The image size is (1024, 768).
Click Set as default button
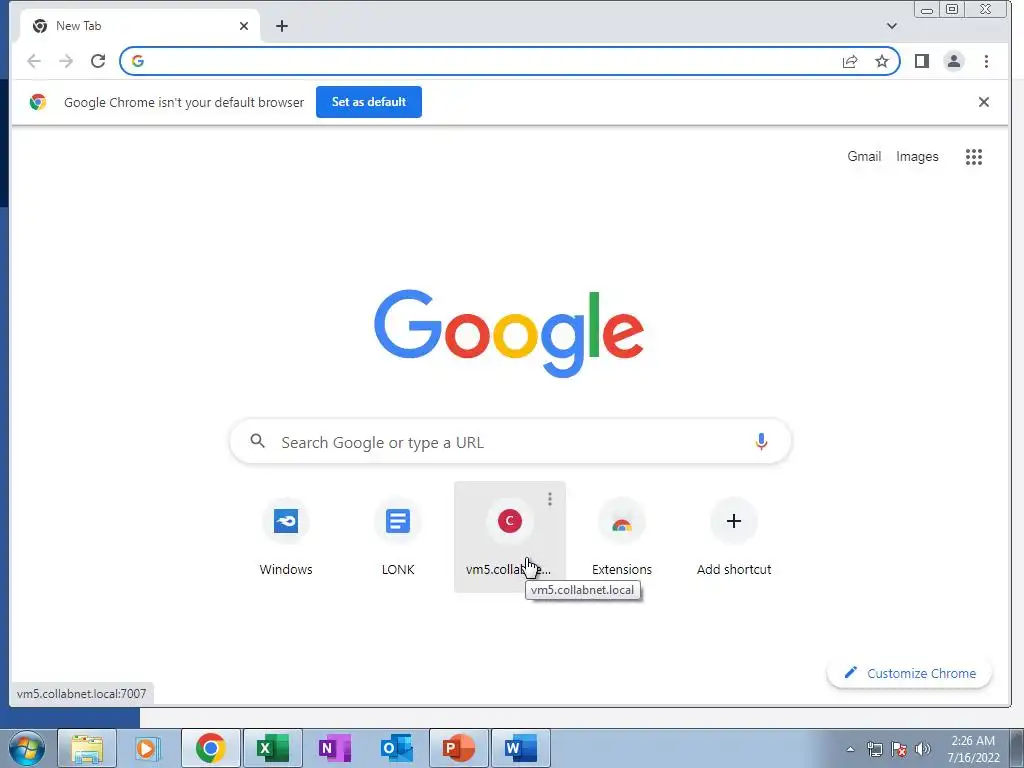(368, 102)
